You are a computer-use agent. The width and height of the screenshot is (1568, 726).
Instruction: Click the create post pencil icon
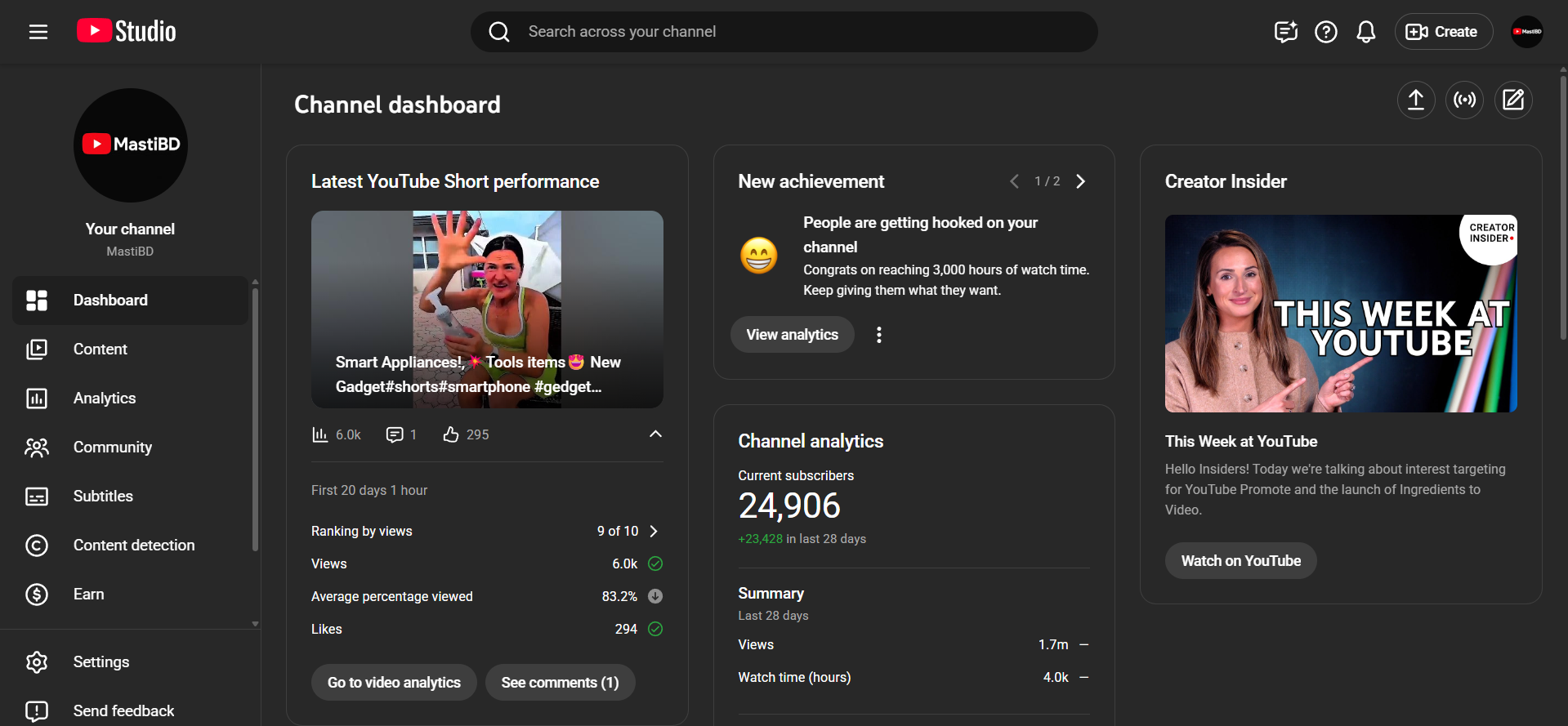(1513, 100)
